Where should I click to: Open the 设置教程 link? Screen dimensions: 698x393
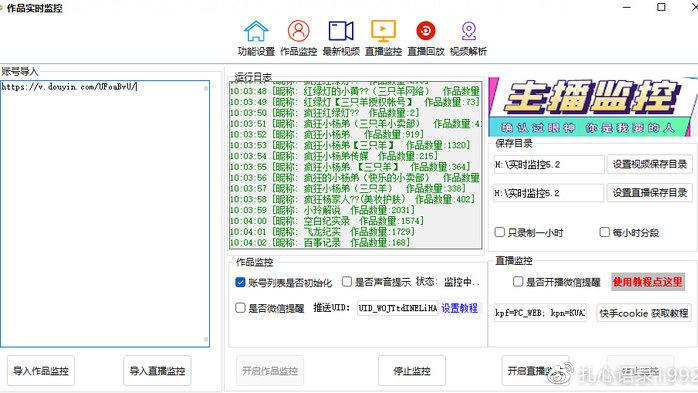[459, 308]
